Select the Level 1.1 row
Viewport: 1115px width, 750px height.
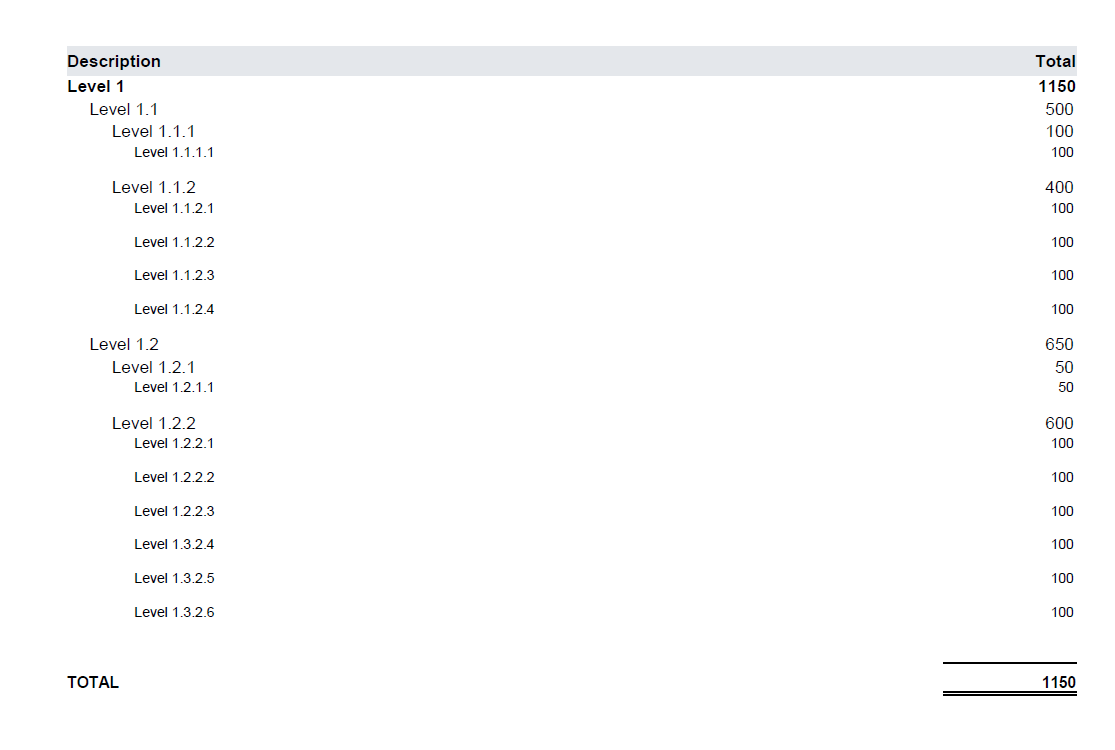point(572,109)
